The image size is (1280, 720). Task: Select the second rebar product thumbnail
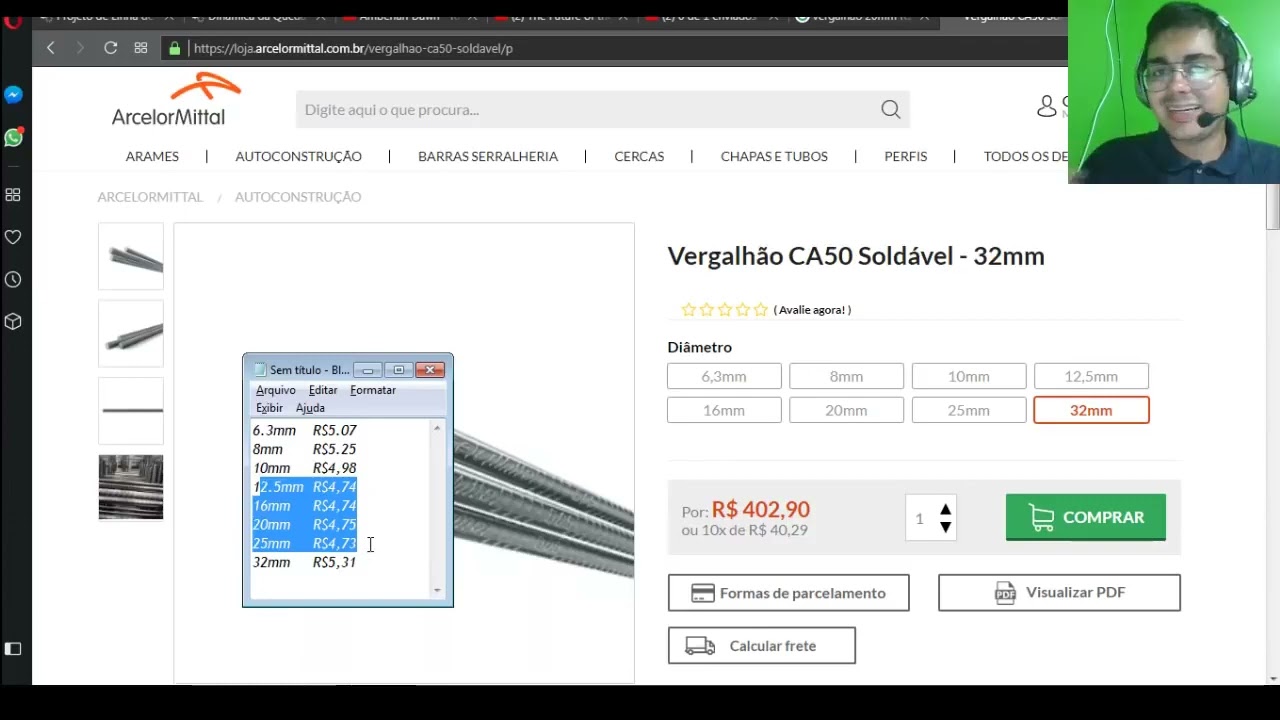click(131, 333)
